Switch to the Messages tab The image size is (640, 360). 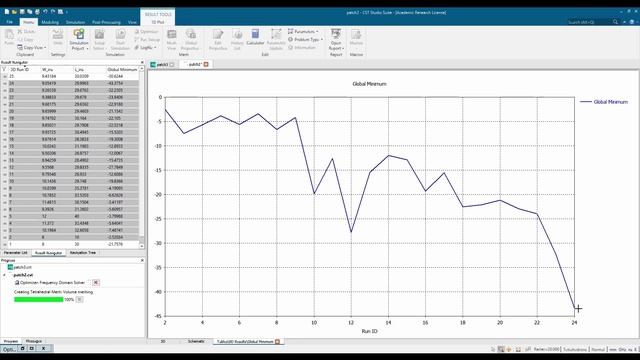click(33, 341)
